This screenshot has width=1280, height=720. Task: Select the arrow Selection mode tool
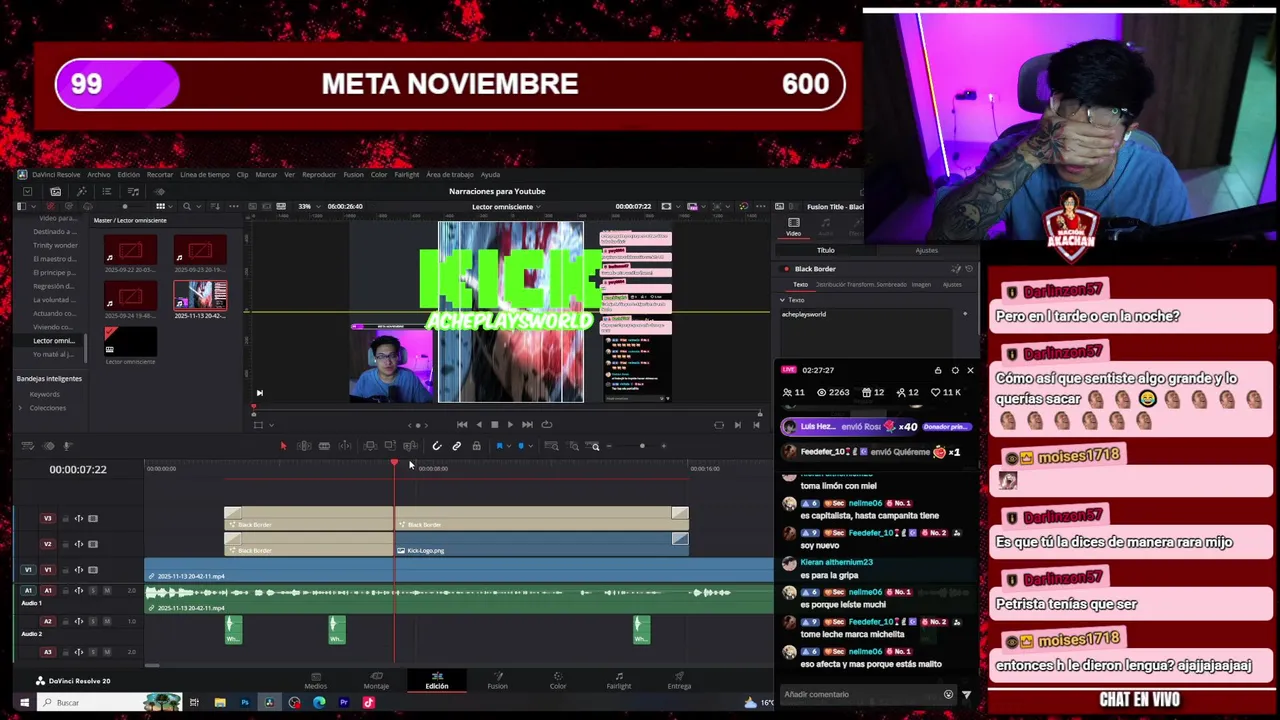point(283,446)
